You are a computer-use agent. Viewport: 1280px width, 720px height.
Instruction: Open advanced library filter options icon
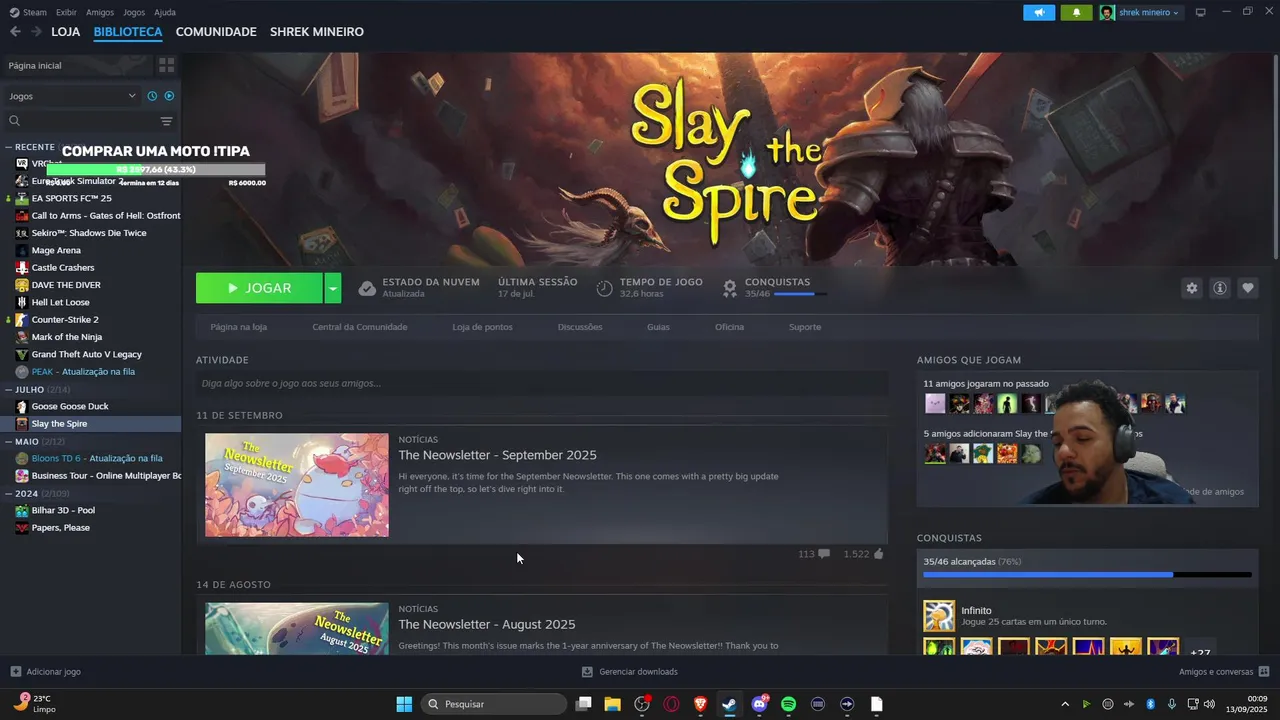point(166,121)
